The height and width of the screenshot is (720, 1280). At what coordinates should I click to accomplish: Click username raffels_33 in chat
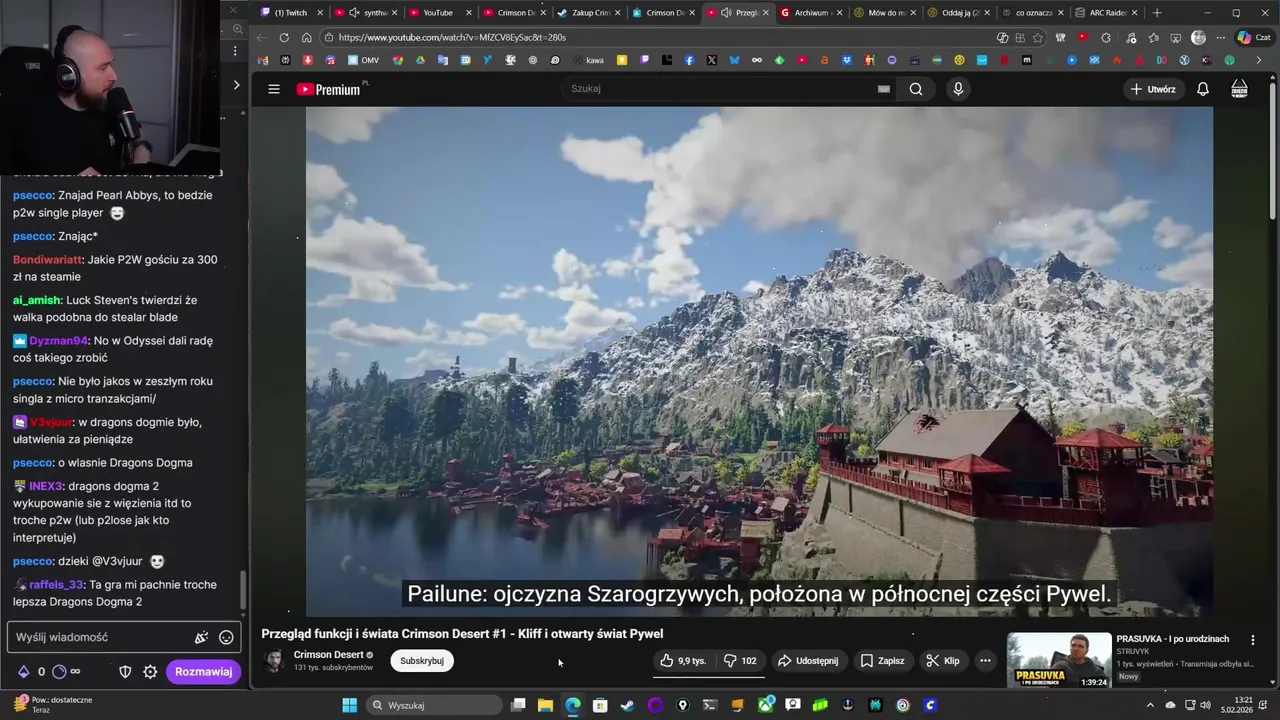[56, 585]
